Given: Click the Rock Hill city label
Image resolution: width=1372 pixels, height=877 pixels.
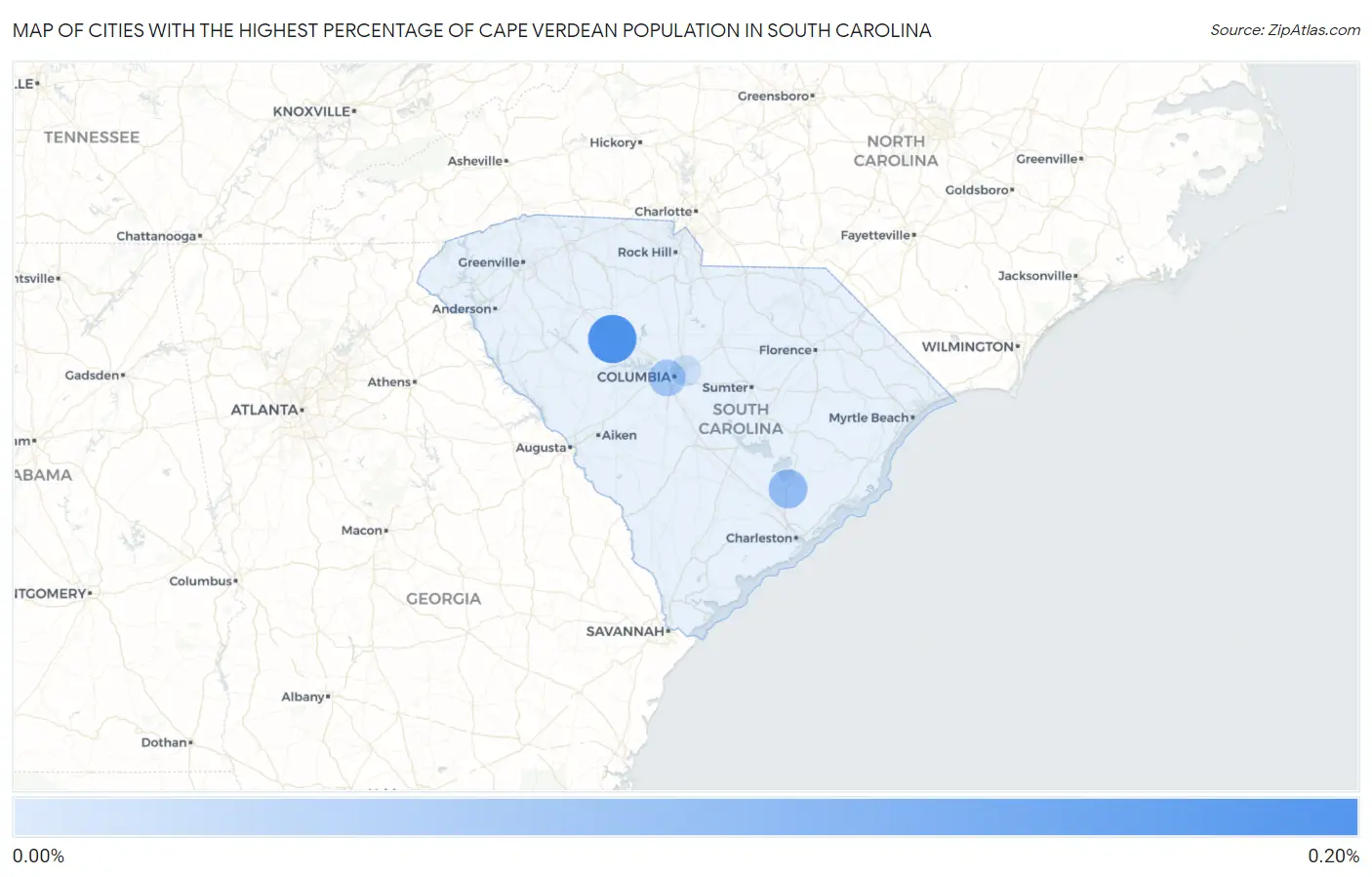Looking at the screenshot, I should pos(644,252).
